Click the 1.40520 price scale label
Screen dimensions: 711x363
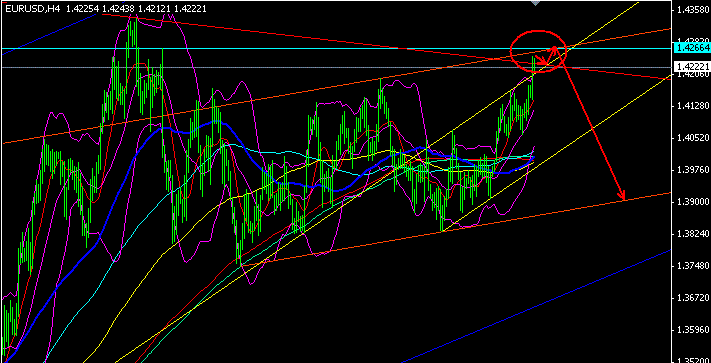692,138
